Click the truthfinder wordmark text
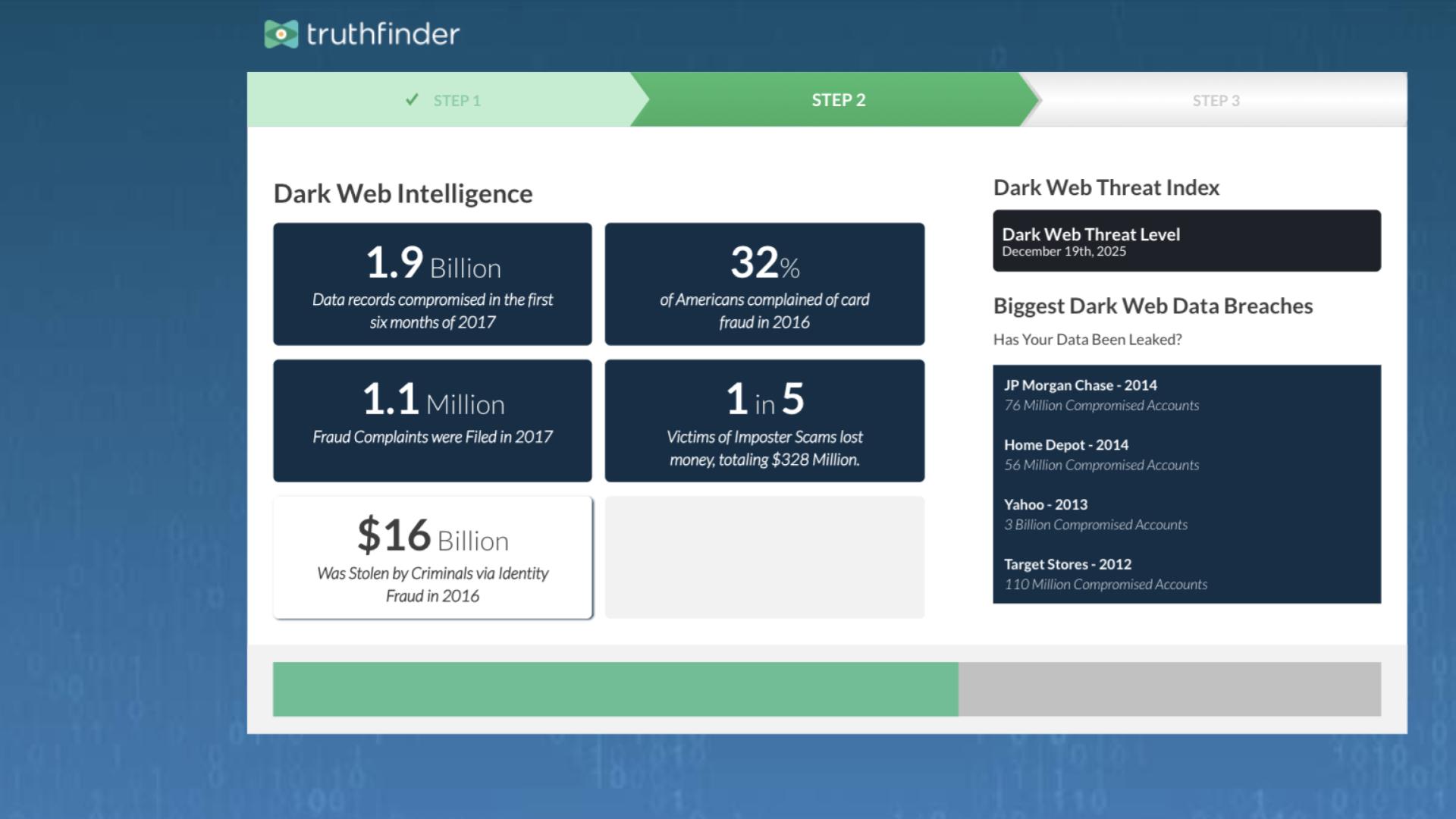1456x819 pixels. [383, 33]
